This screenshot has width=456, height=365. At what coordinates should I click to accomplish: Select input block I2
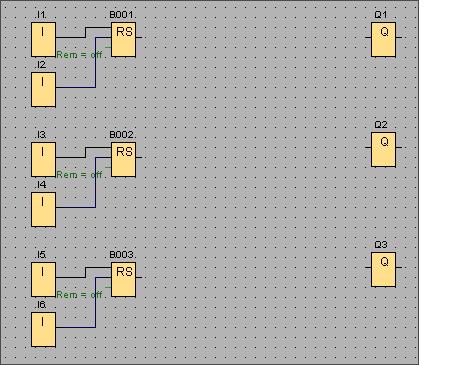point(43,89)
